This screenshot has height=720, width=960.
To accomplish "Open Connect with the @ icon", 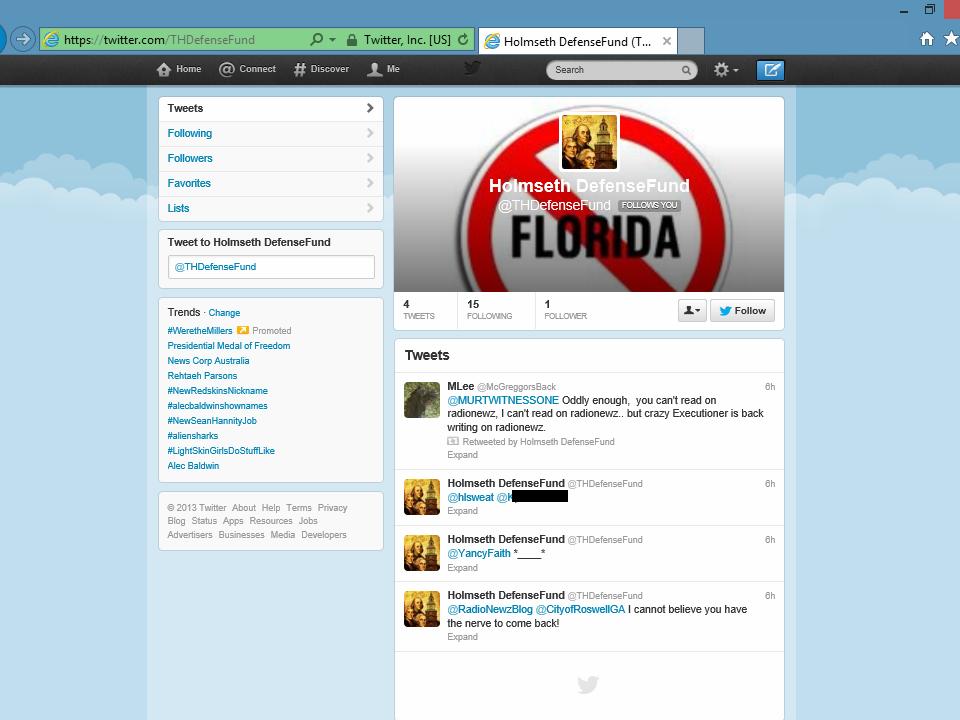I will [x=227, y=69].
